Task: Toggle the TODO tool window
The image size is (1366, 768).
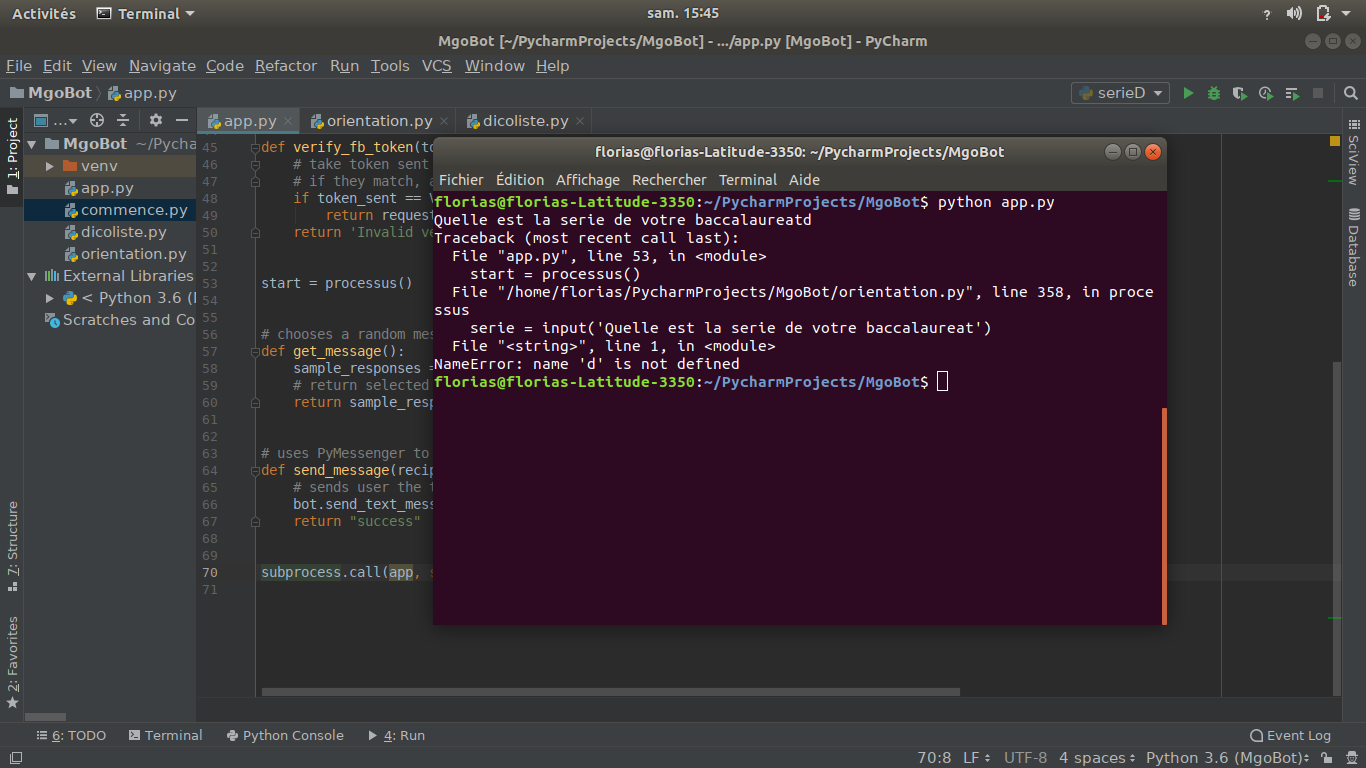Action: click(x=71, y=735)
